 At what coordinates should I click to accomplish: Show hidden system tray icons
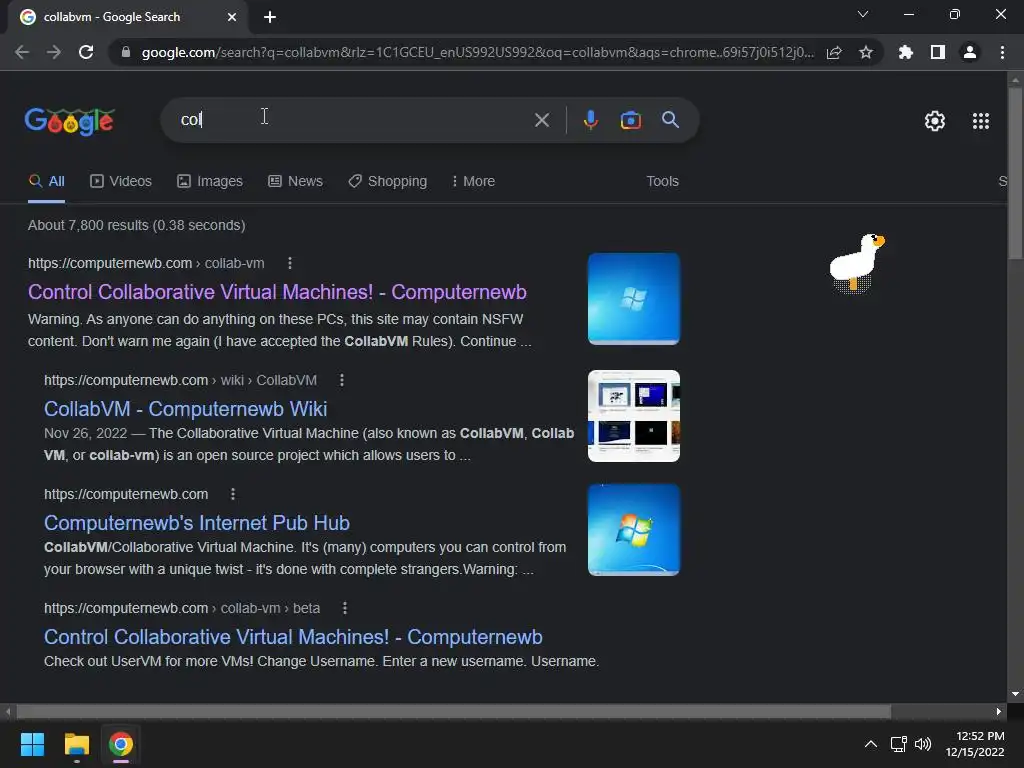pos(871,744)
